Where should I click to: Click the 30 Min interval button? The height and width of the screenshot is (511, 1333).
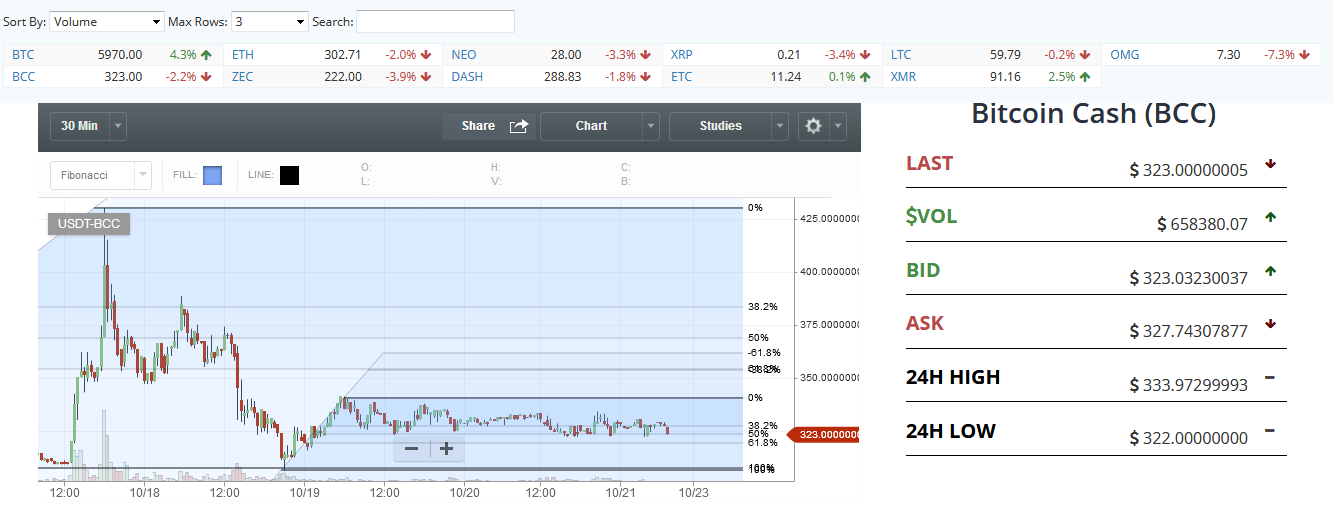(x=79, y=126)
